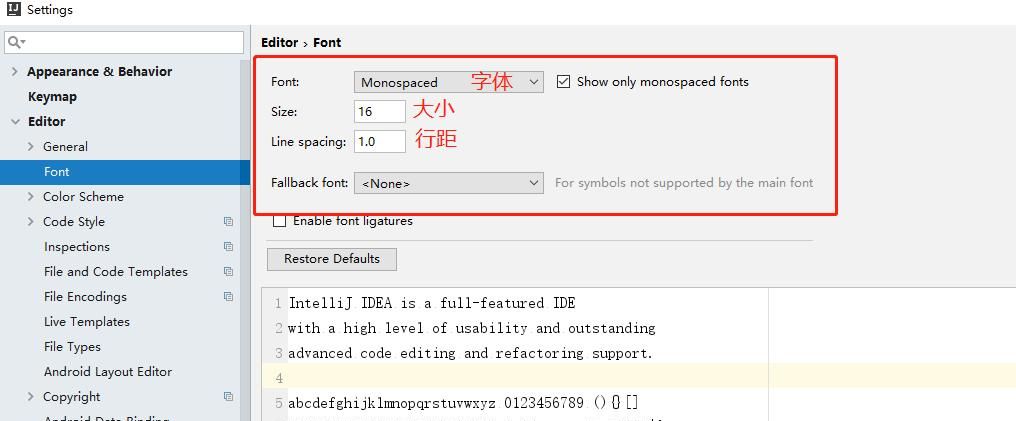This screenshot has width=1016, height=421.
Task: Click the search magnifier icon in settings
Action: point(16,42)
